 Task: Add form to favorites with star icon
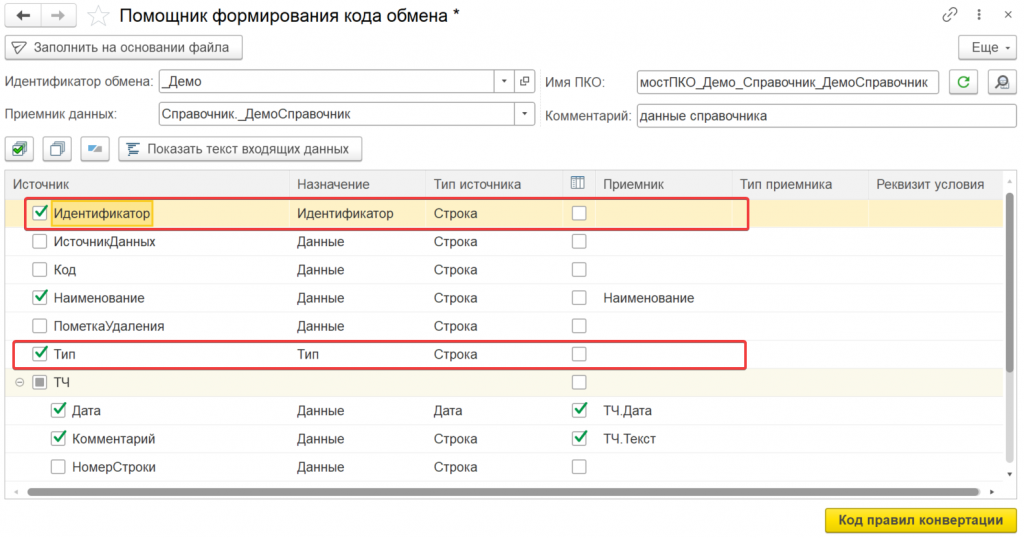97,16
